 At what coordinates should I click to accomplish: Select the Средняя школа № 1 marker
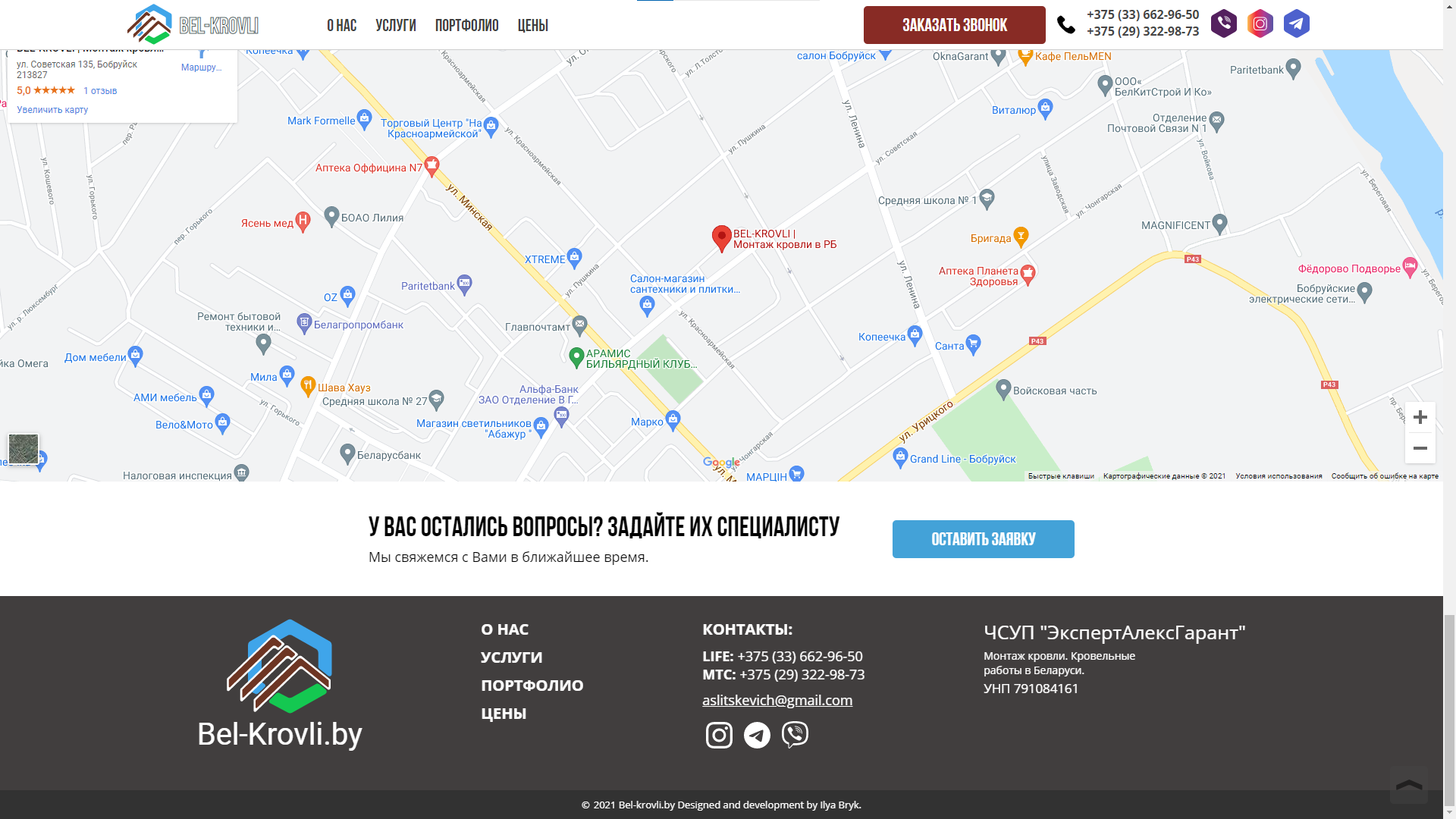click(x=987, y=199)
